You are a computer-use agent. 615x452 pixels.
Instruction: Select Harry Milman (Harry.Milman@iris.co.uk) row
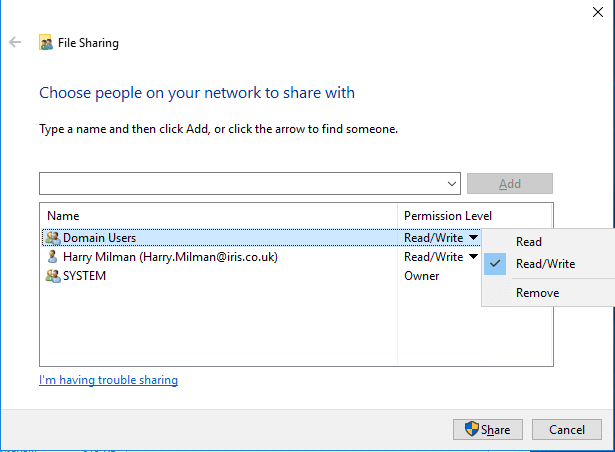(x=261, y=257)
